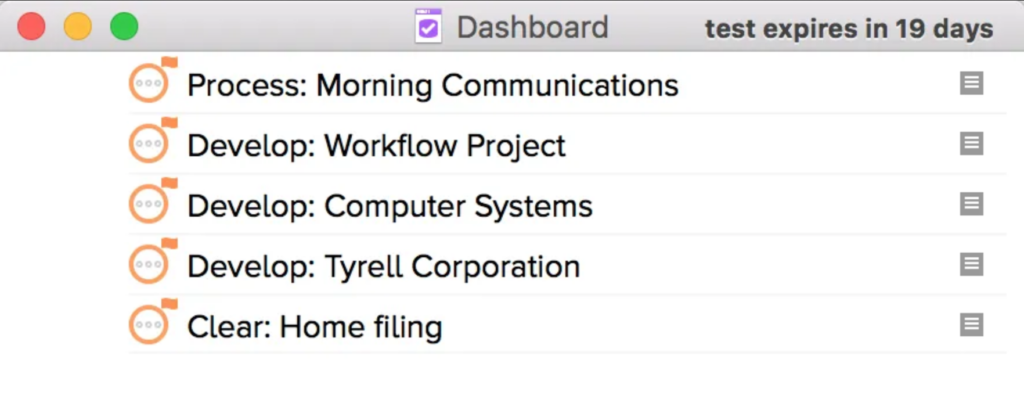This screenshot has height=417, width=1024.
Task: Open note icon for Computer Systems
Action: point(970,204)
